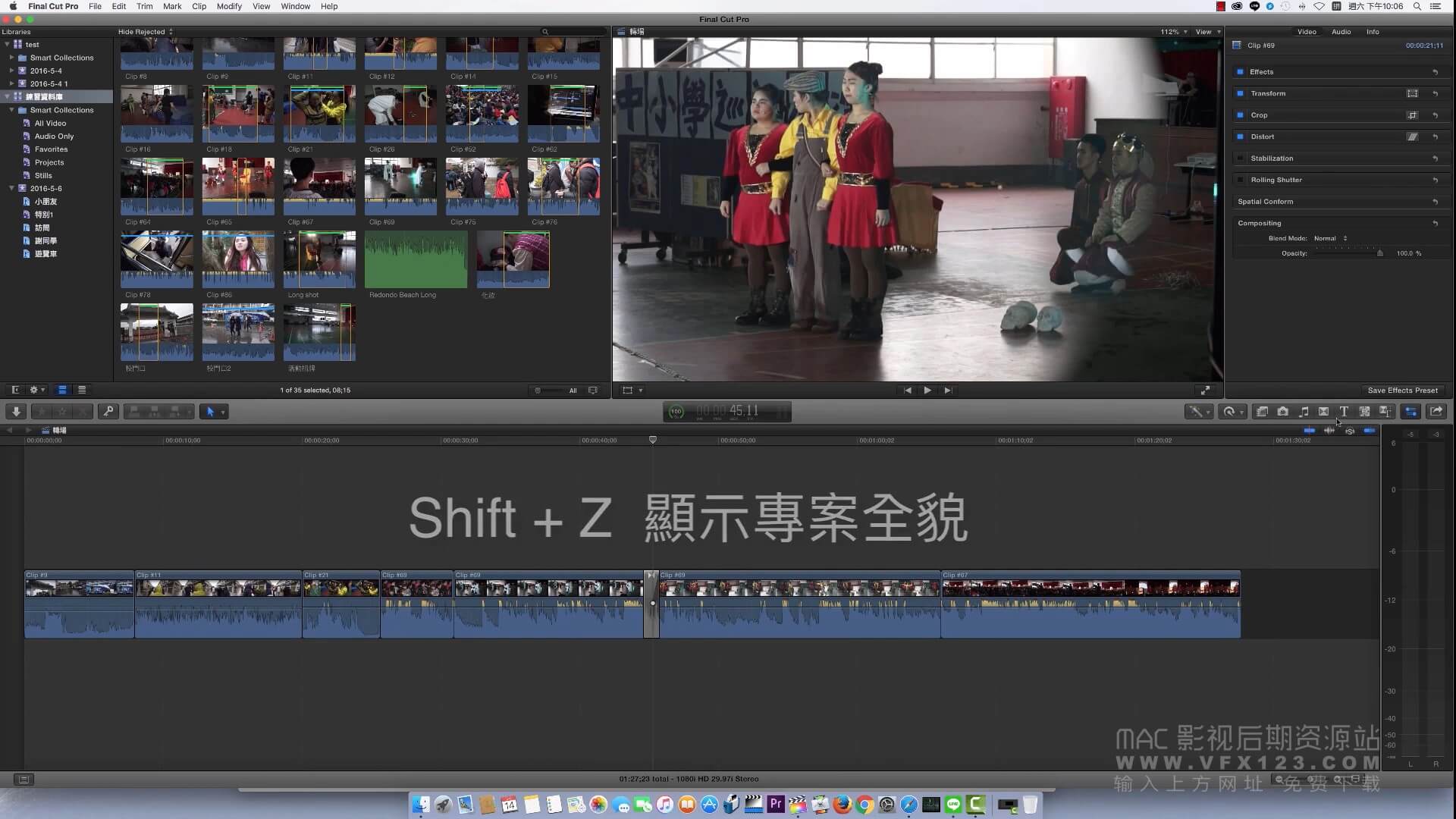
Task: Open the viewer zoom 112% dropdown
Action: coord(1173,32)
